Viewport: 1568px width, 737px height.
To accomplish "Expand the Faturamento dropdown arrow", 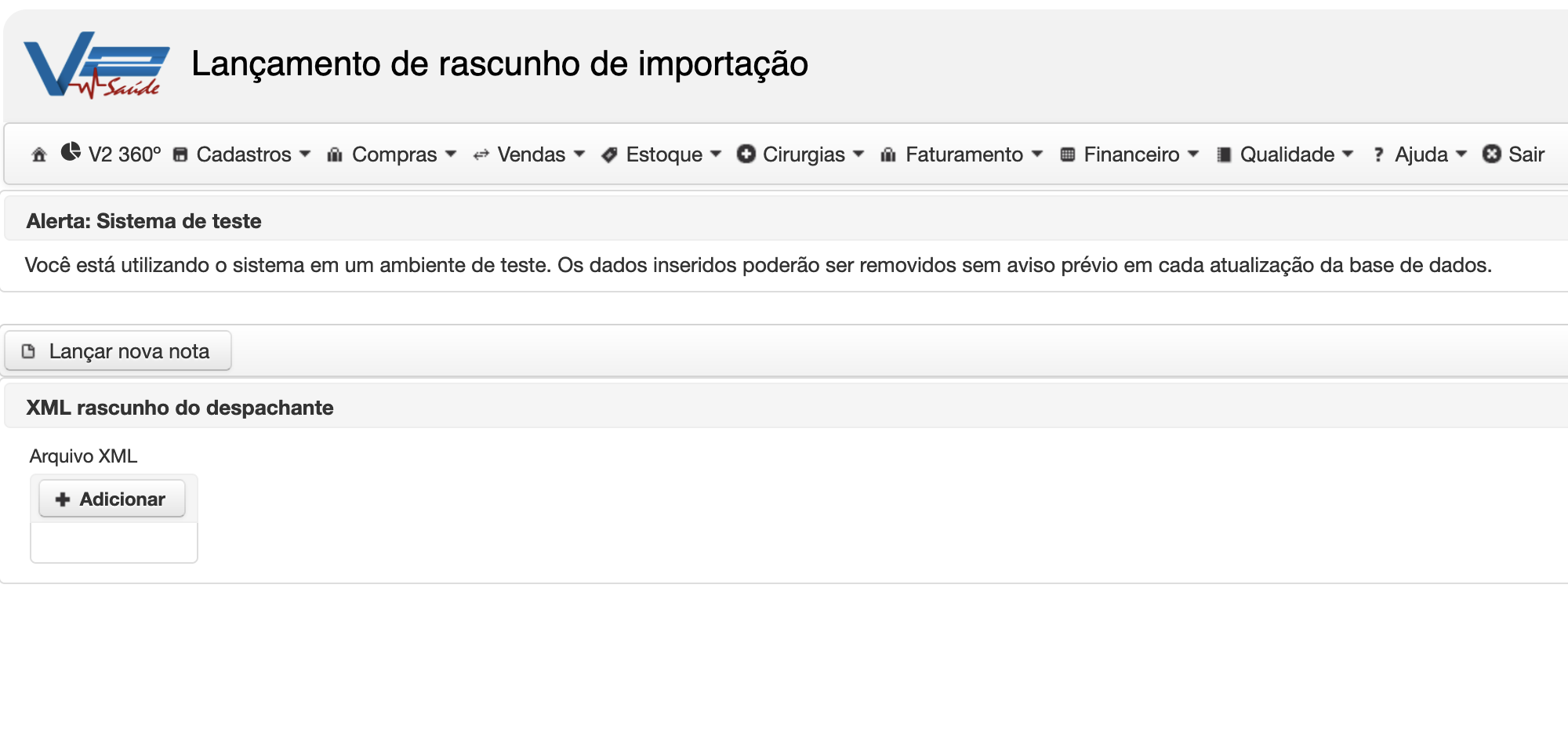I will tap(1037, 154).
